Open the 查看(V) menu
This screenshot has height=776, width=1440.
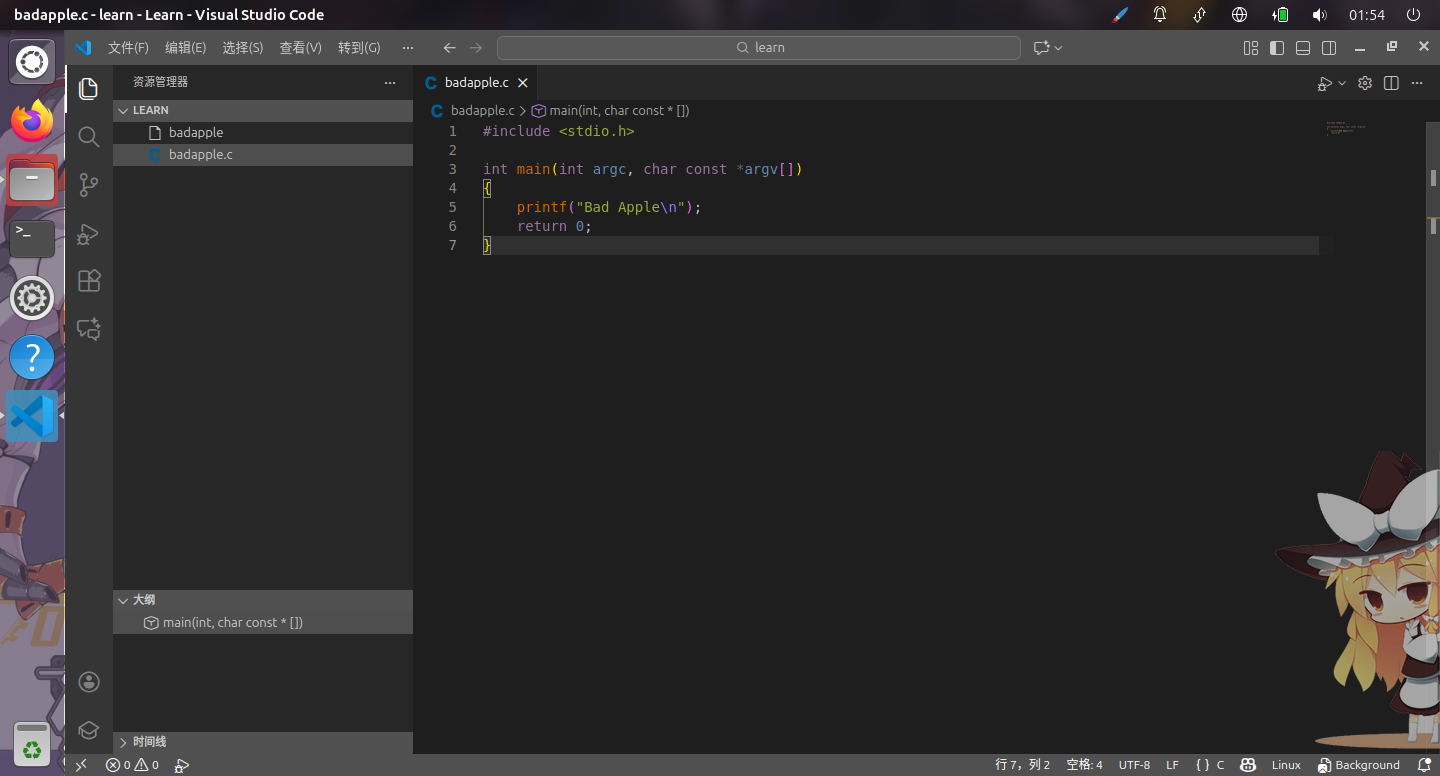coord(300,47)
